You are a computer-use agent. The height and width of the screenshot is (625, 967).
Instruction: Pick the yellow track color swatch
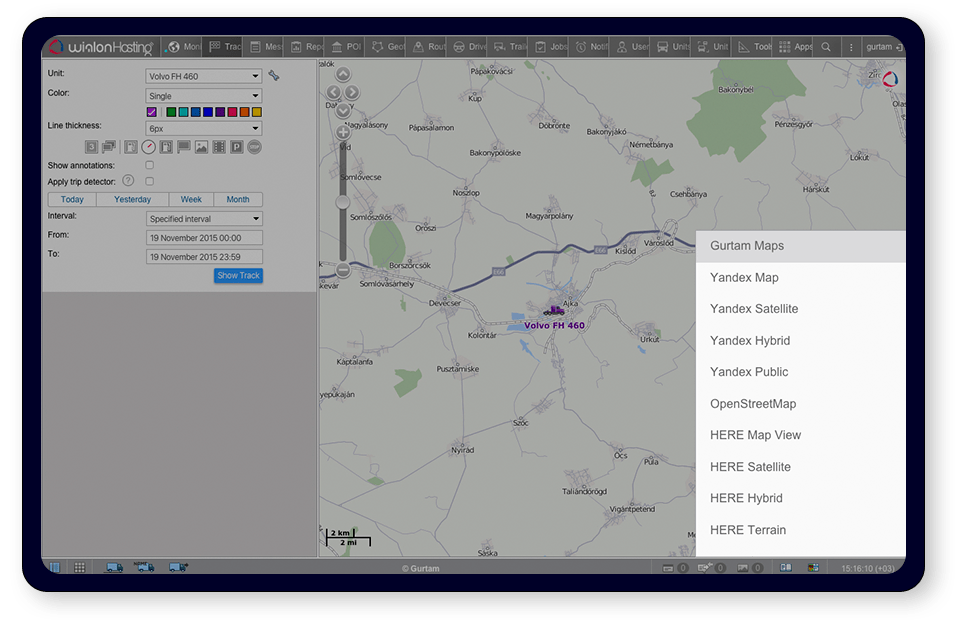(x=257, y=112)
